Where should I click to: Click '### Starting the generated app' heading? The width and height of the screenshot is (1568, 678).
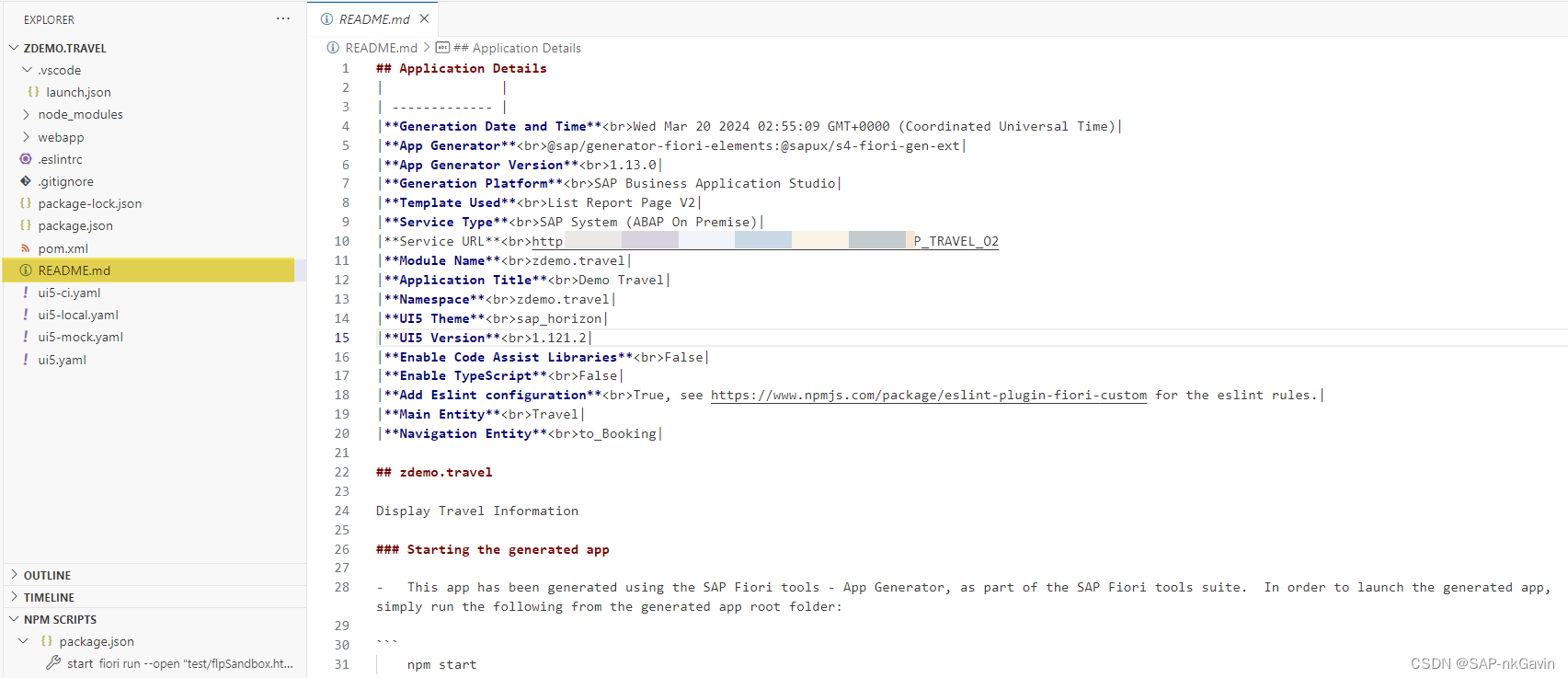(492, 549)
